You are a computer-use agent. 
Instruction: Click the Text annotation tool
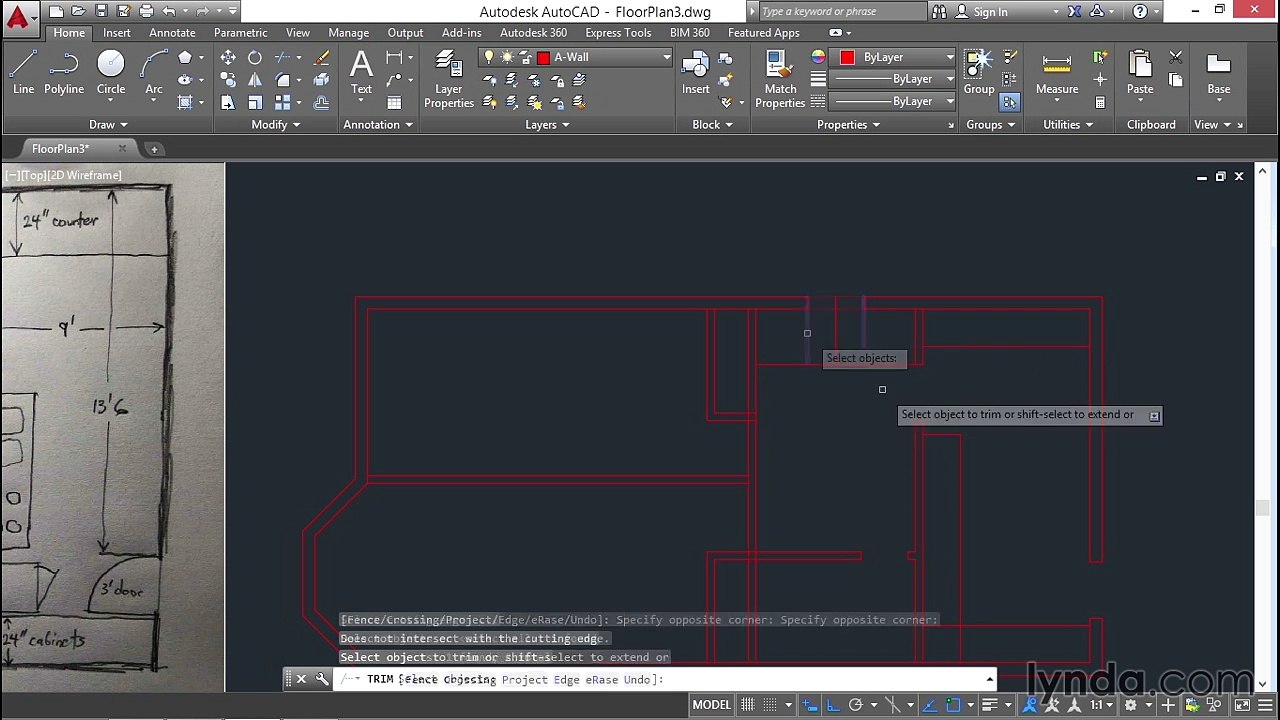click(361, 73)
